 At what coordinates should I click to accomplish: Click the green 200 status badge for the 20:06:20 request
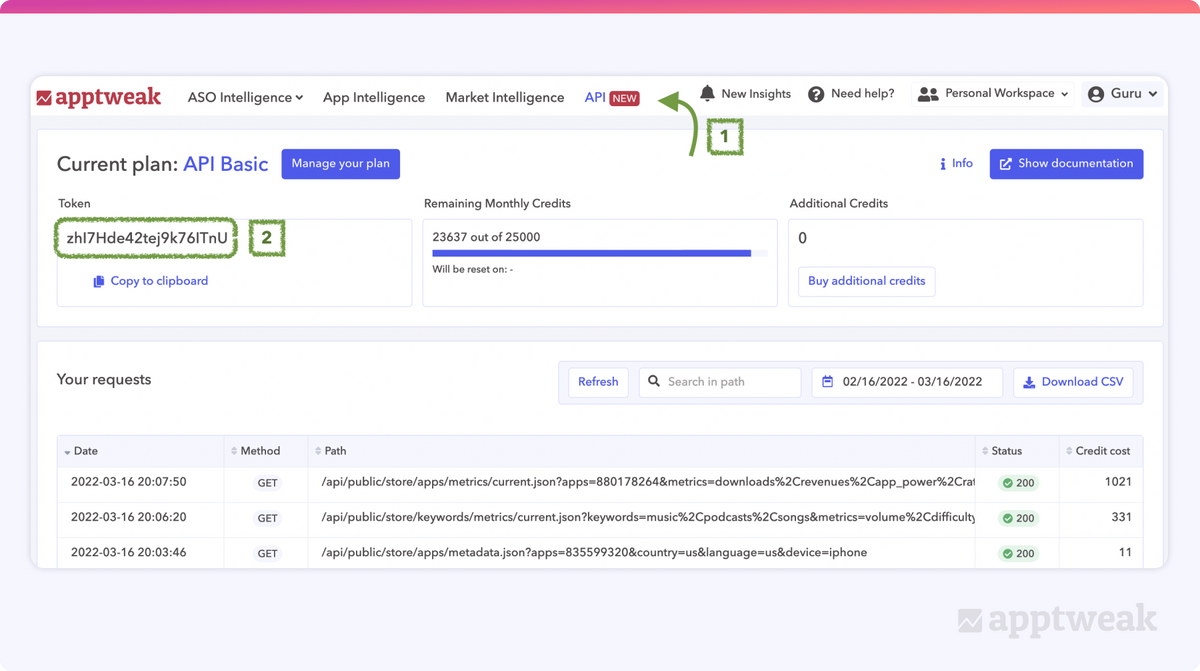1018,518
